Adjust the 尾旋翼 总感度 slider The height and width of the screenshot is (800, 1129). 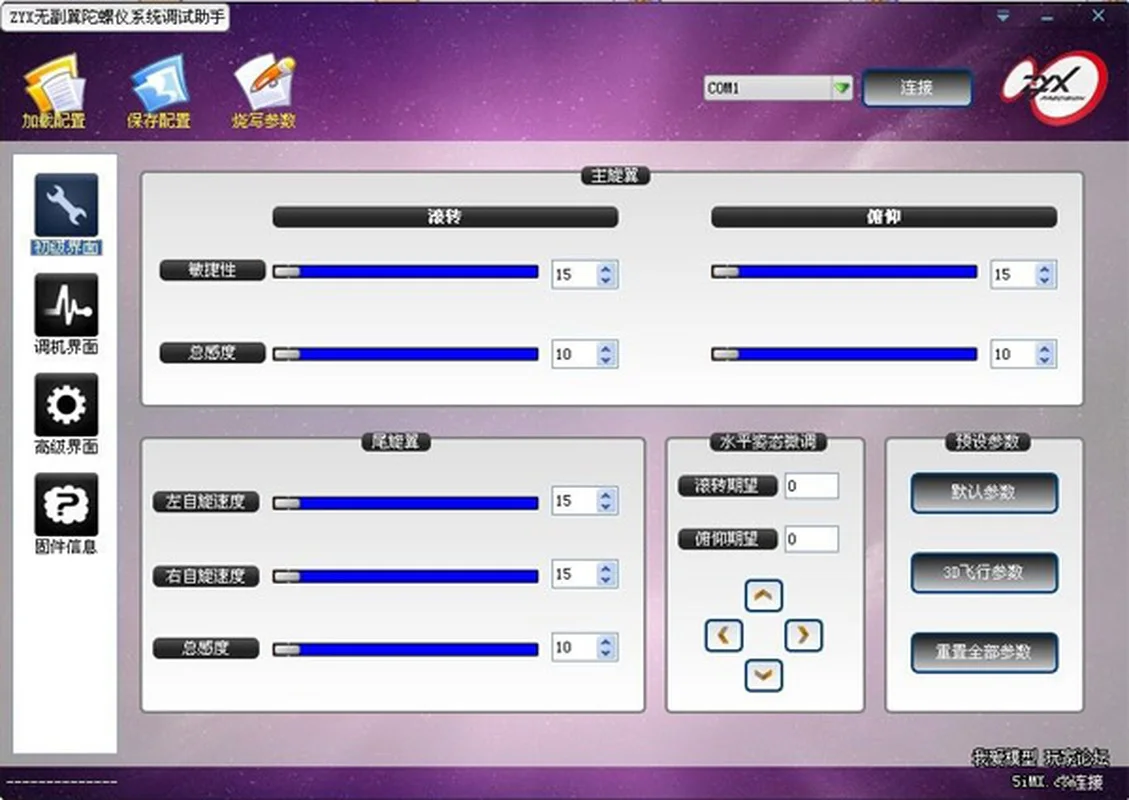click(405, 650)
